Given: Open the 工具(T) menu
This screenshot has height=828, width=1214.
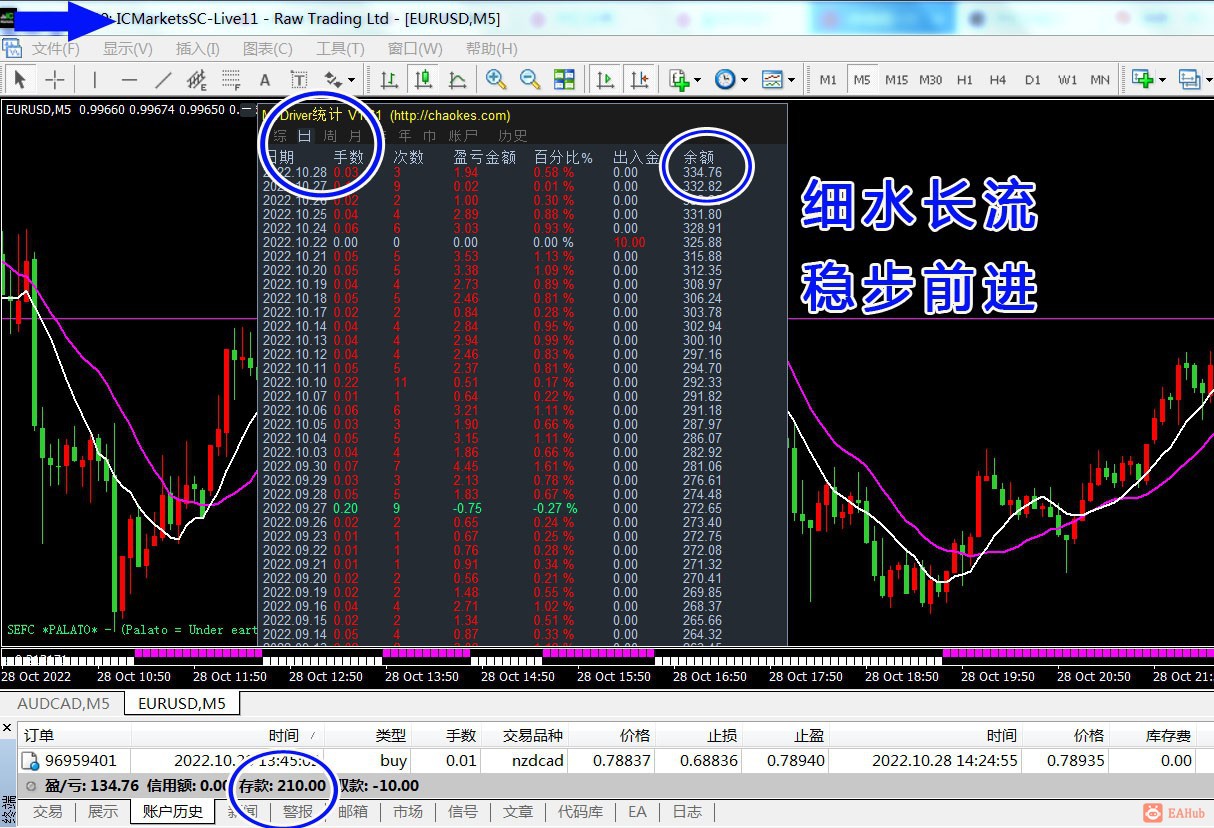Looking at the screenshot, I should click(x=340, y=49).
